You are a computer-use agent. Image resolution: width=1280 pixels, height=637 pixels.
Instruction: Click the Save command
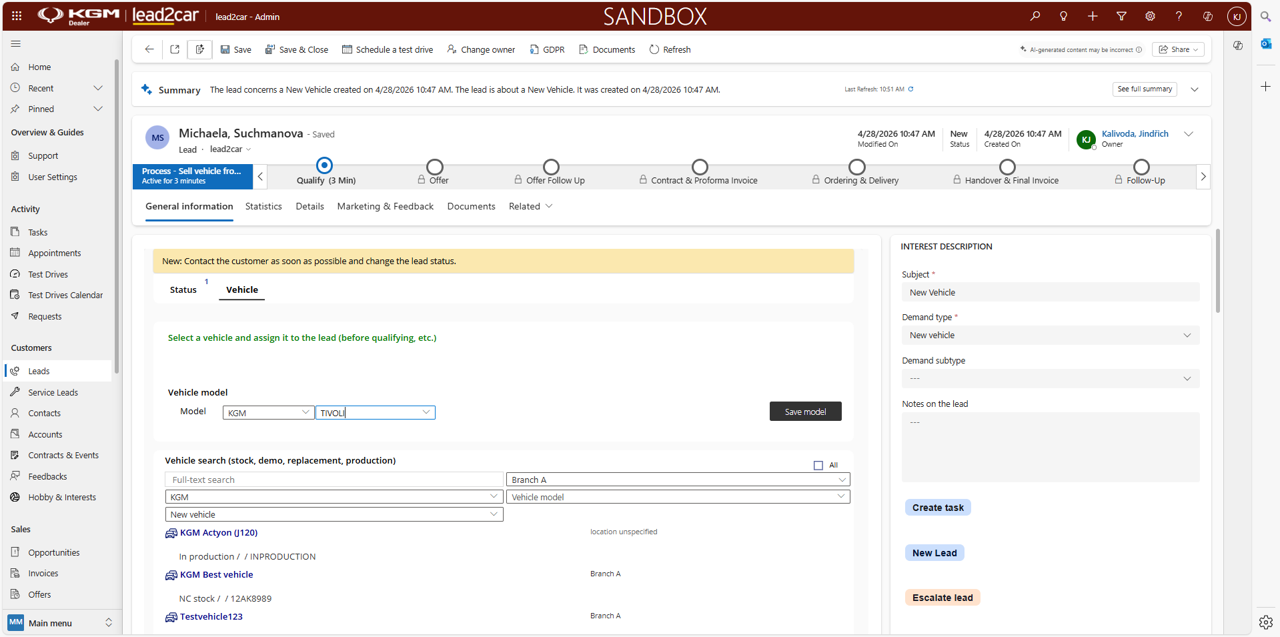pyautogui.click(x=236, y=49)
